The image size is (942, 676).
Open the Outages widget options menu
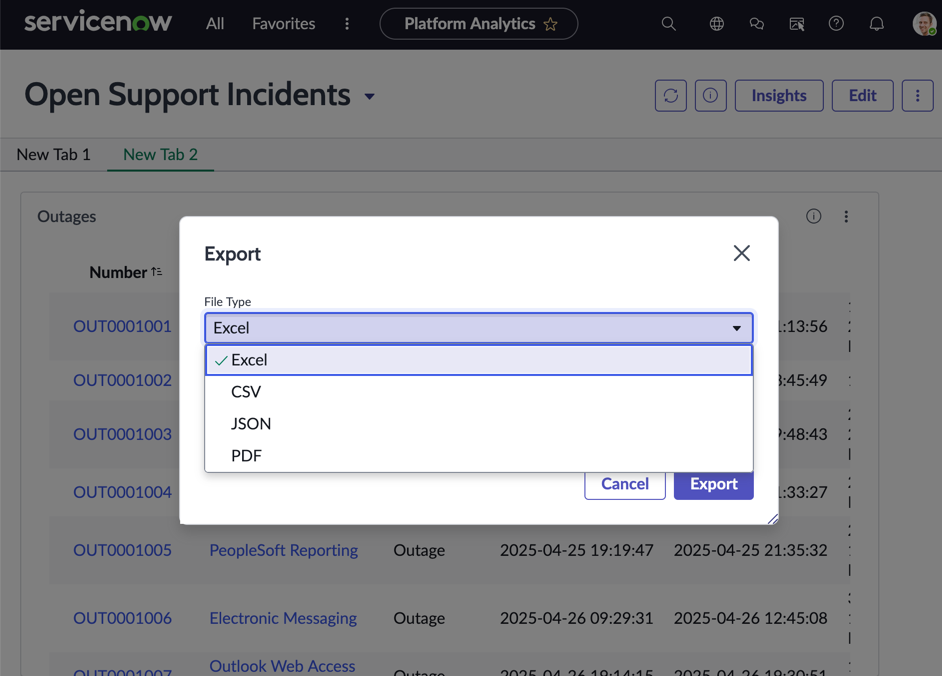[846, 216]
